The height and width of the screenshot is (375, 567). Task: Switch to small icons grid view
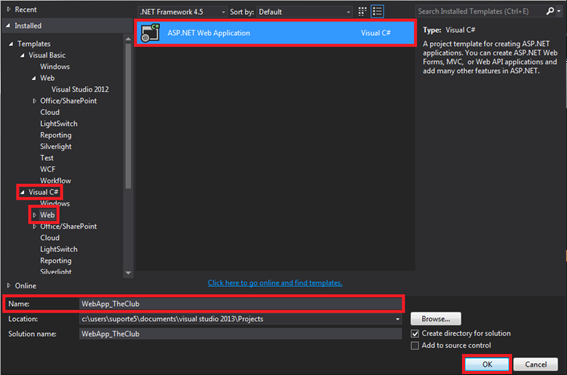[x=362, y=12]
